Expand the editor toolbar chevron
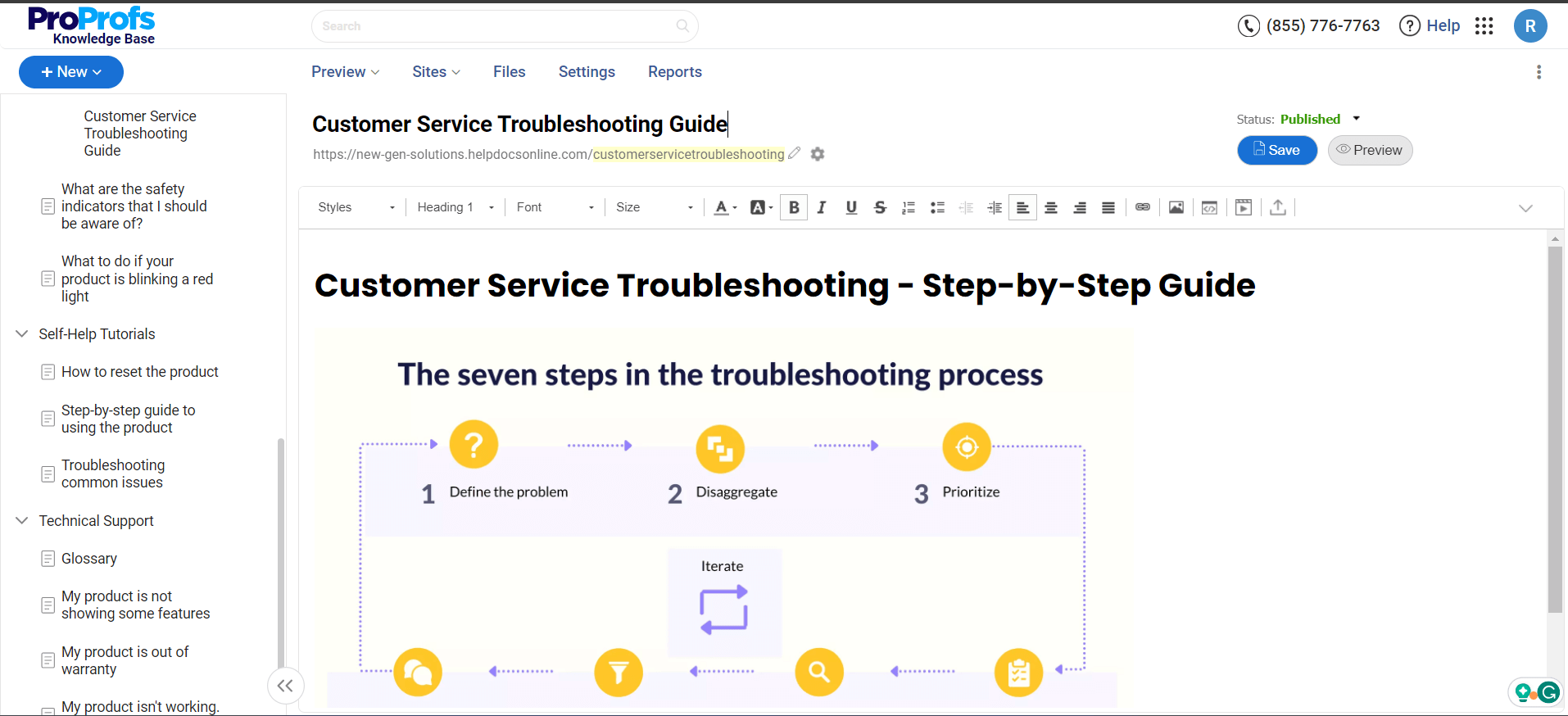This screenshot has width=1568, height=716. pyautogui.click(x=1525, y=208)
